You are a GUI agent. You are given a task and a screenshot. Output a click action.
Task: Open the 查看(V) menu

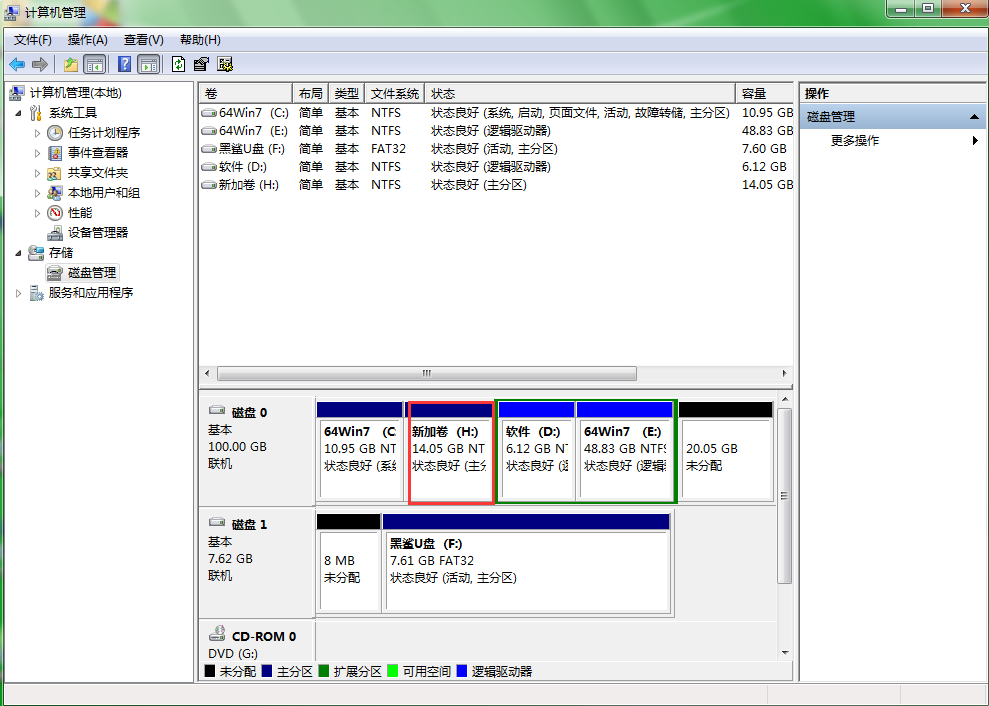pyautogui.click(x=143, y=40)
